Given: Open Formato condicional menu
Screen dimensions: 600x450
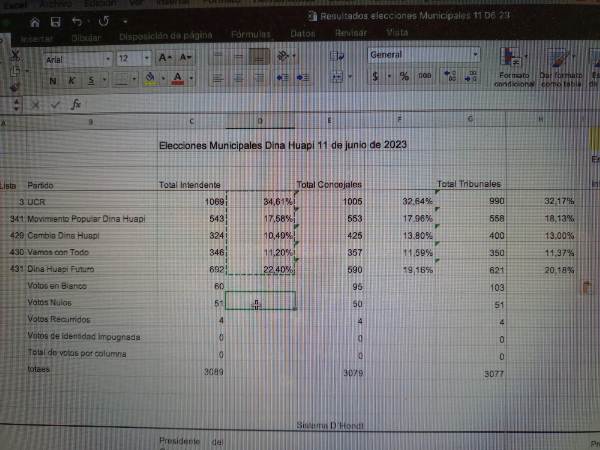Looking at the screenshot, I should (x=514, y=68).
